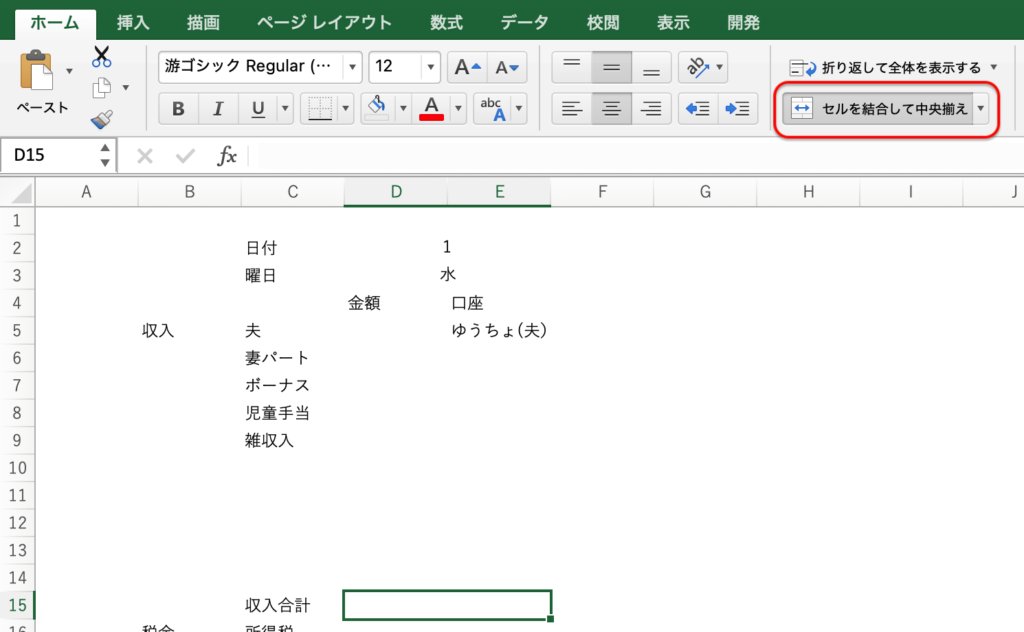
Task: Click the Name Box showing D15
Action: click(50, 156)
